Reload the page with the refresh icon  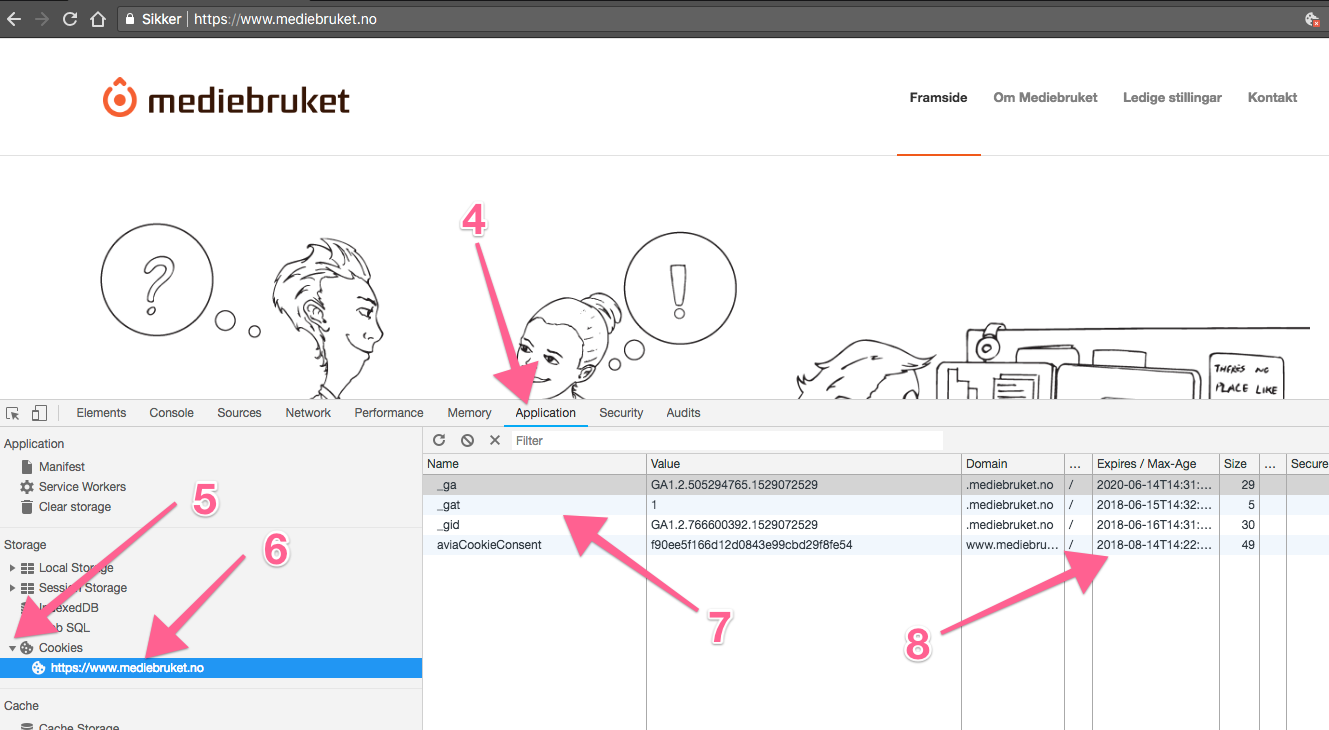pos(70,19)
